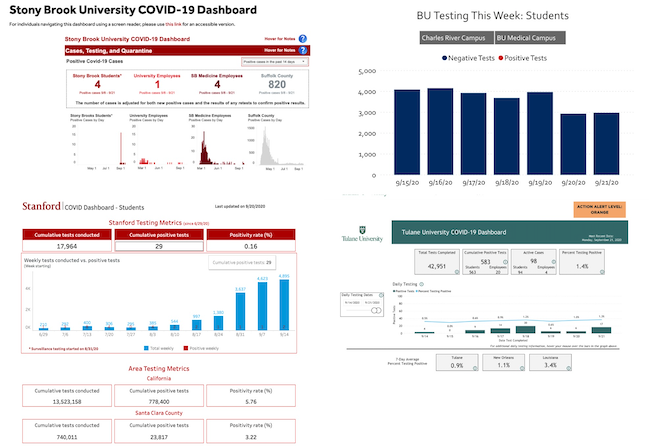The width and height of the screenshot is (649, 446).
Task: Click the info icon in the New Orleans 1.1% card
Action: [x=522, y=368]
